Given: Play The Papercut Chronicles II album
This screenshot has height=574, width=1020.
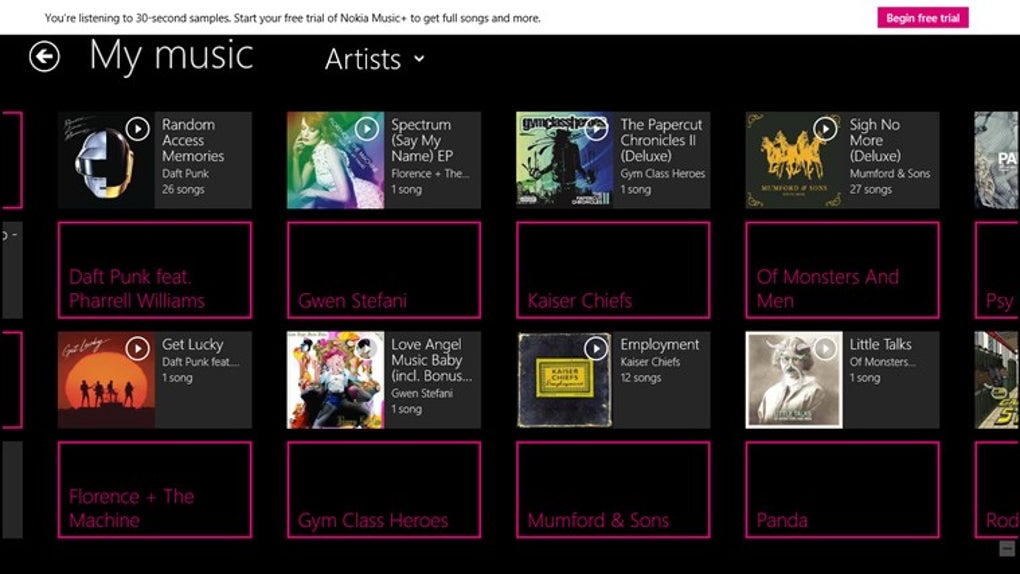Looking at the screenshot, I should pyautogui.click(x=596, y=128).
